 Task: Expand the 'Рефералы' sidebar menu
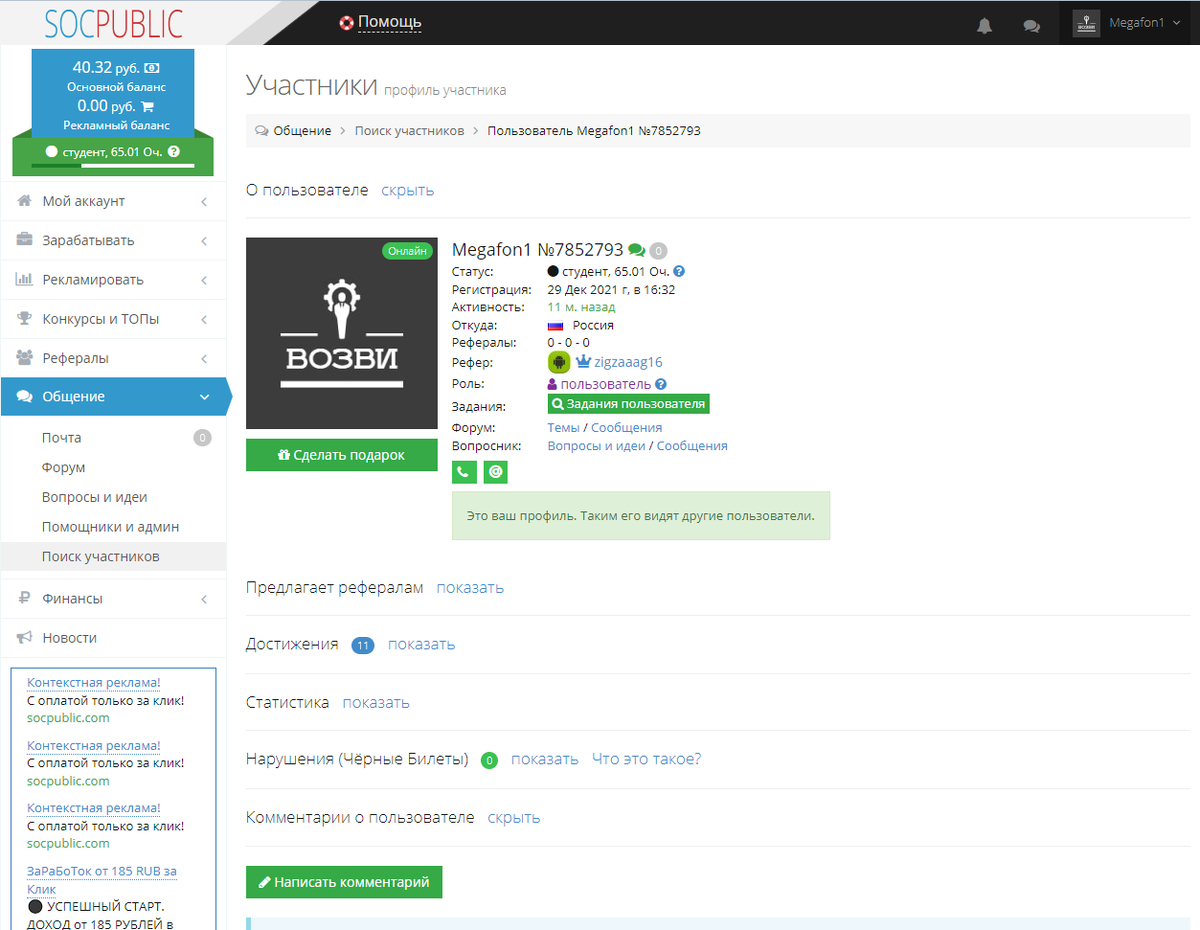click(113, 358)
